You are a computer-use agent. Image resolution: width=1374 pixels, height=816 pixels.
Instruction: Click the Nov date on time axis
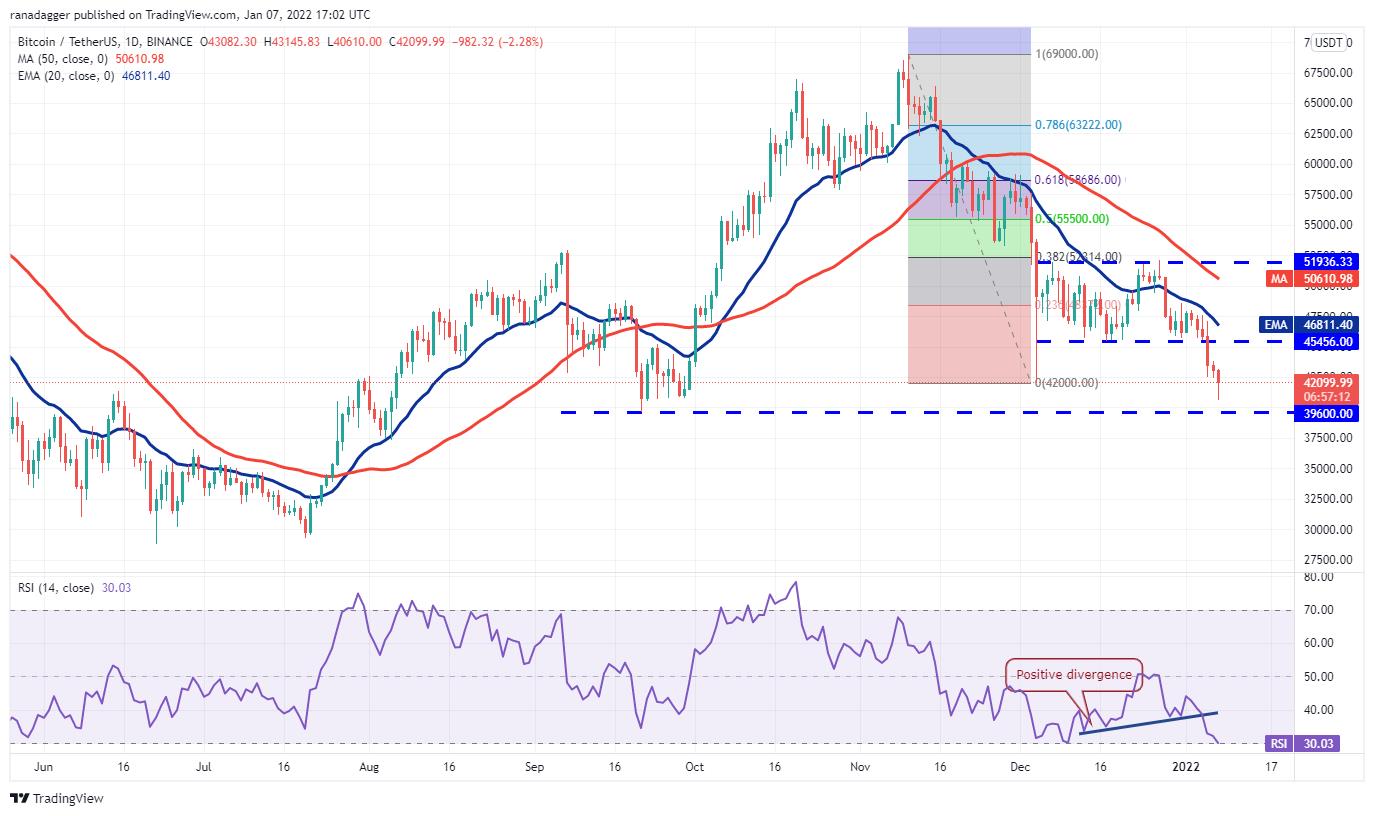coord(861,767)
